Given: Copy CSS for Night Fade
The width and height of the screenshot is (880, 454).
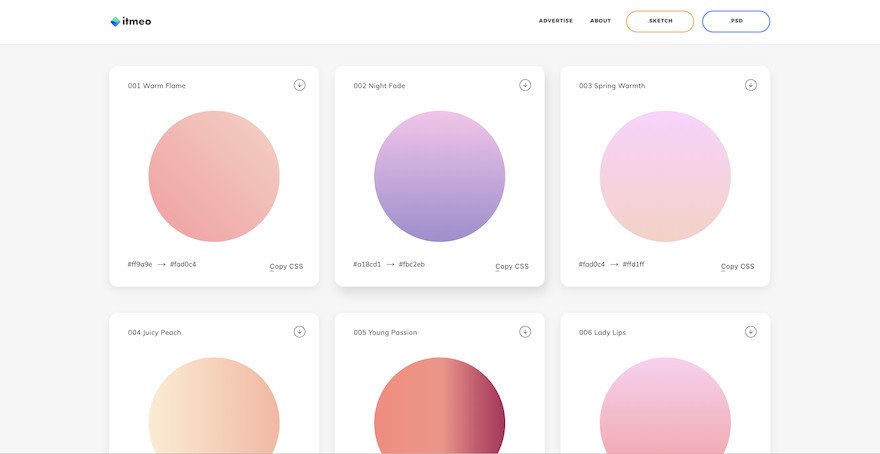Looking at the screenshot, I should (512, 266).
